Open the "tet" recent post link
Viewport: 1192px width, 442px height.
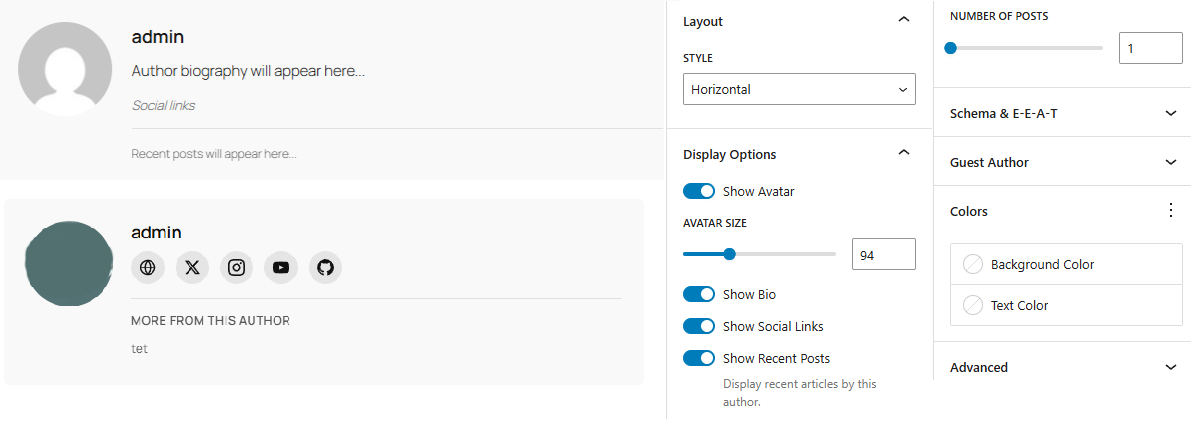(139, 349)
